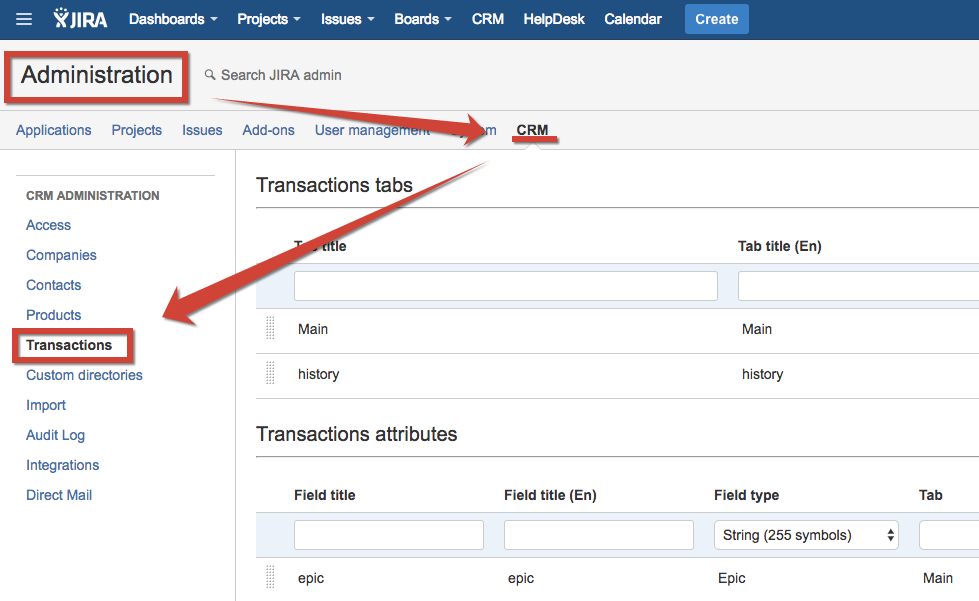Grab the drag handle for Main row

tap(270, 329)
